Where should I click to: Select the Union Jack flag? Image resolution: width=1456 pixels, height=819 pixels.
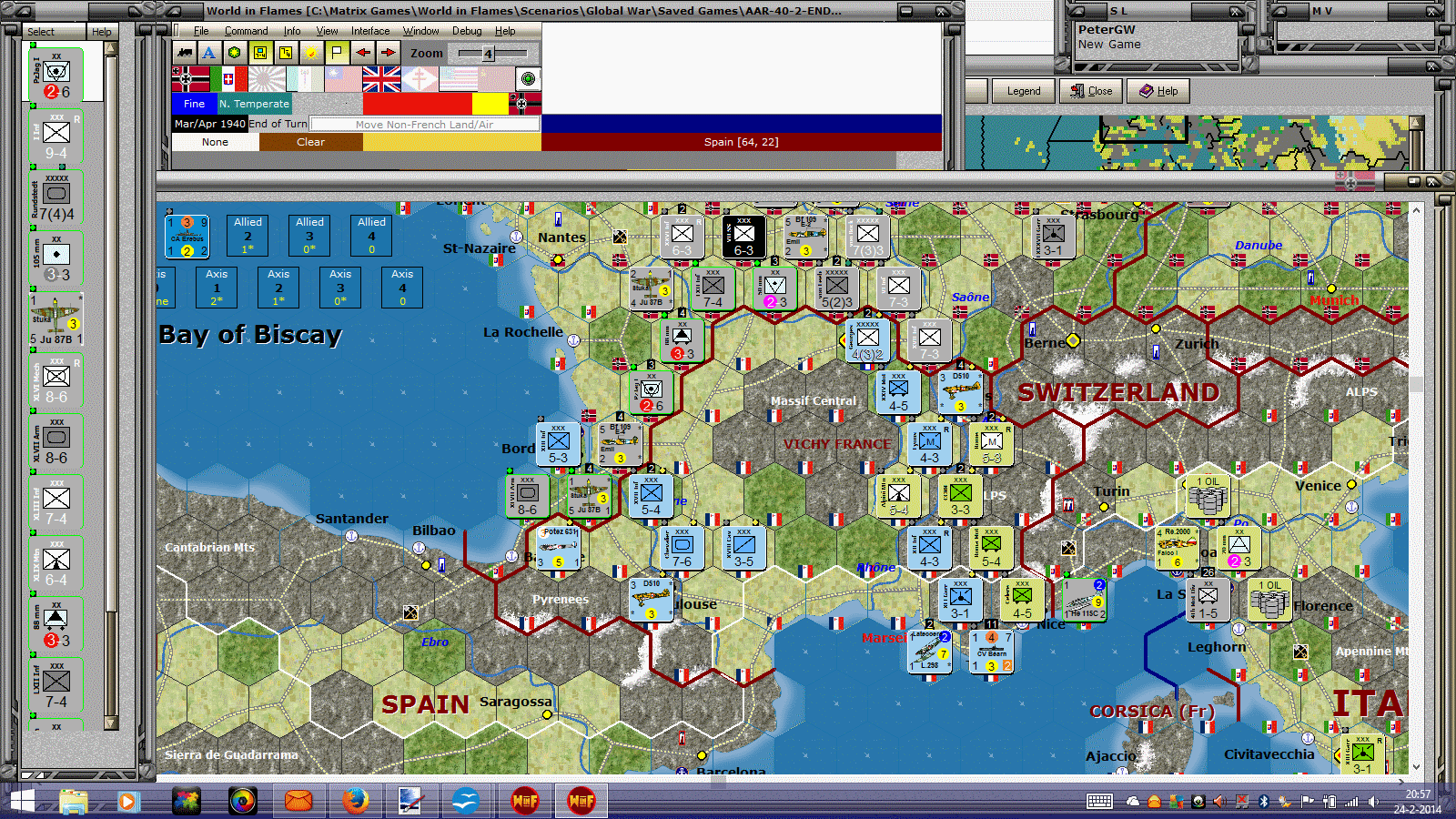[381, 79]
